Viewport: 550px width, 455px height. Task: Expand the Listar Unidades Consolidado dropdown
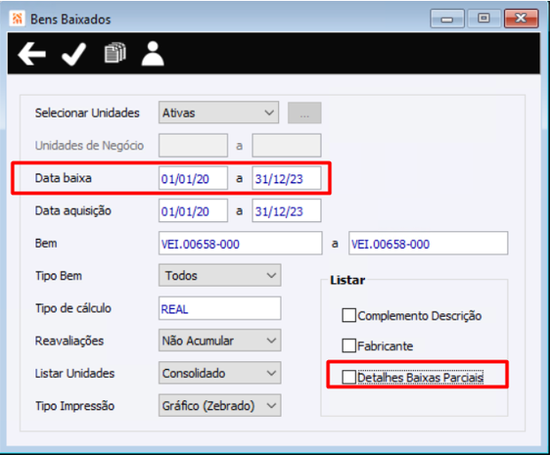point(220,373)
